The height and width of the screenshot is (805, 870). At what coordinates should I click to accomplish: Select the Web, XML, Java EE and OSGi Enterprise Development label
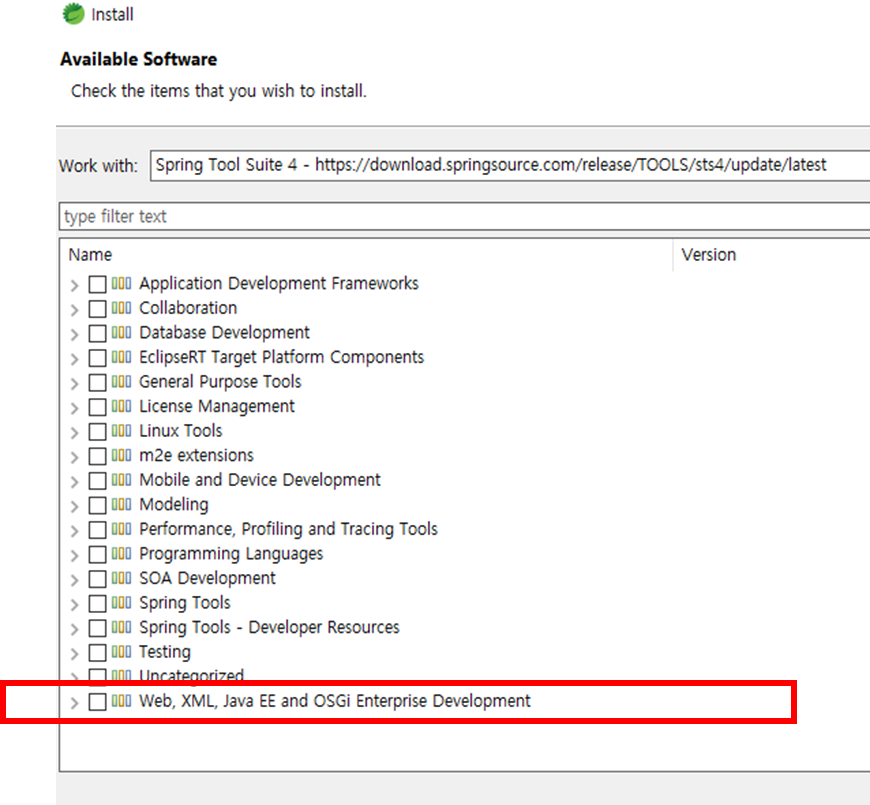335,701
